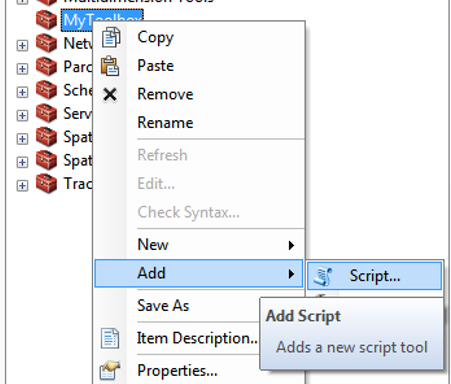Click the toolbox icon beside Netw
Screen dimensions: 451x384
(46, 43)
